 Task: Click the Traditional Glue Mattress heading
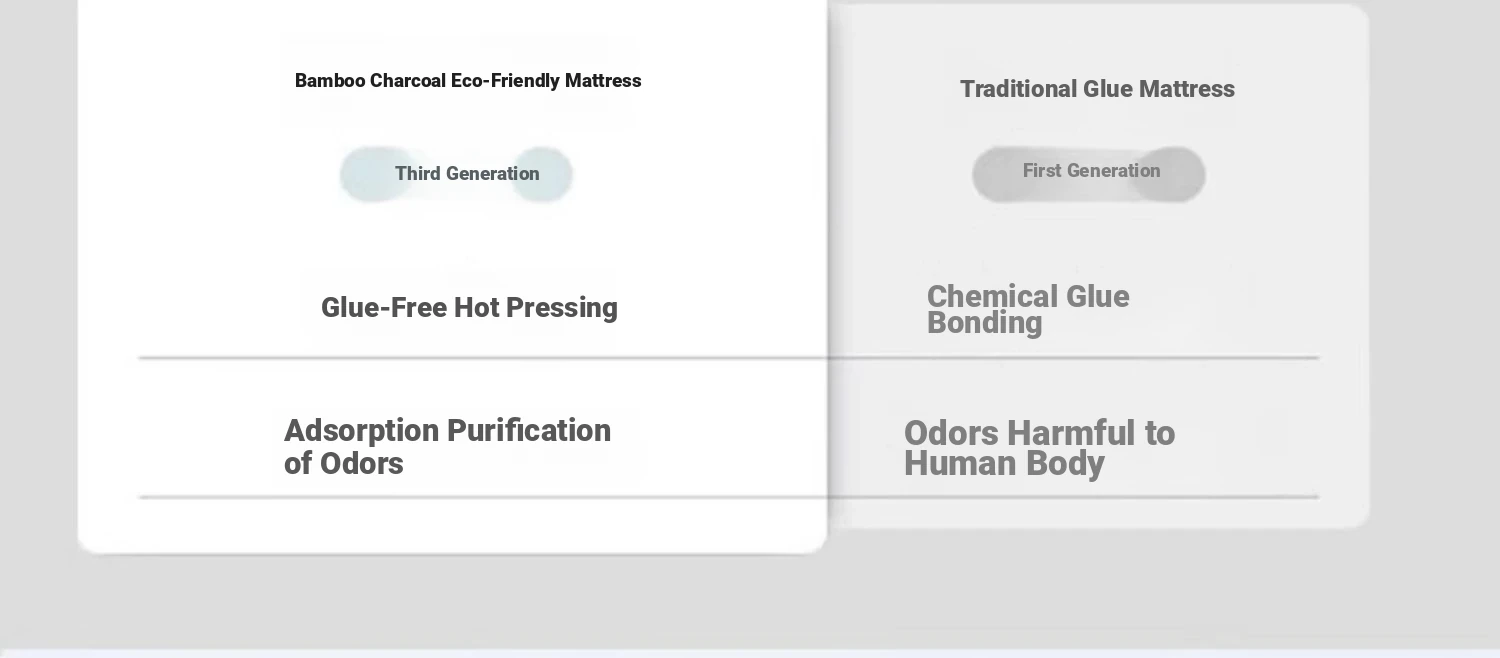(x=1097, y=89)
